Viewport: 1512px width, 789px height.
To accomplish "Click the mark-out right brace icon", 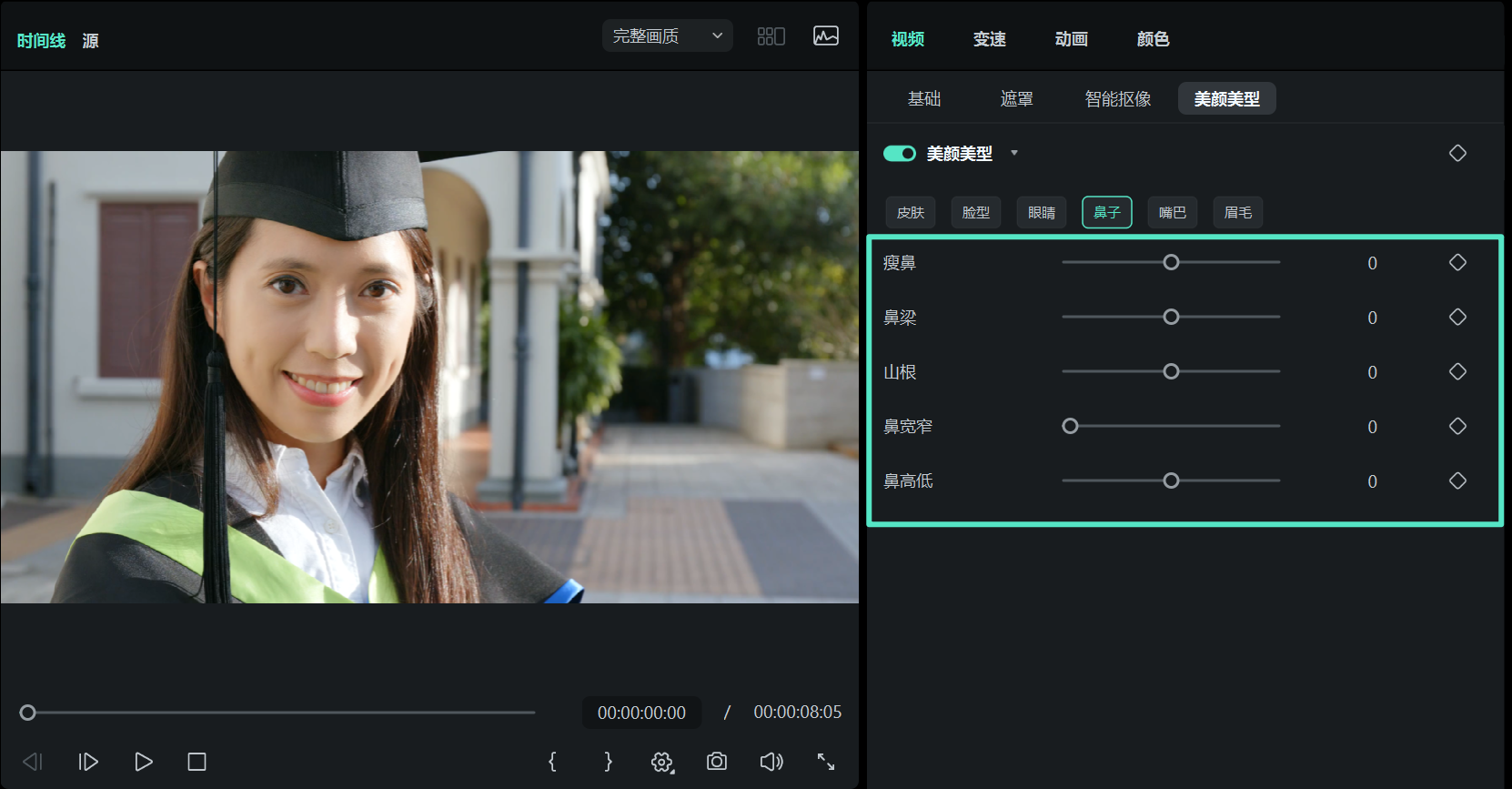I will tap(608, 762).
